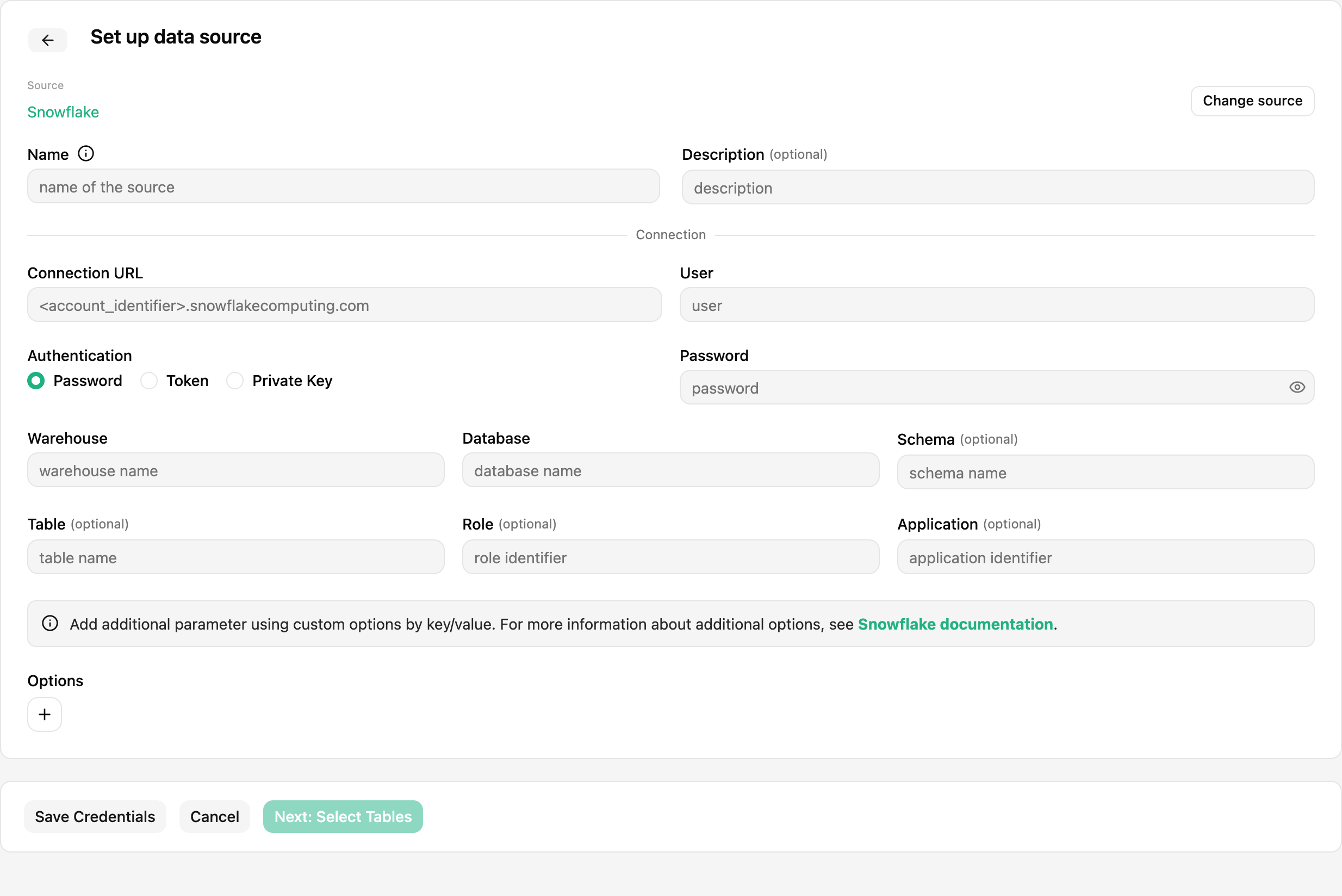Focus the Role identifier input
This screenshot has width=1342, height=896.
(x=671, y=557)
